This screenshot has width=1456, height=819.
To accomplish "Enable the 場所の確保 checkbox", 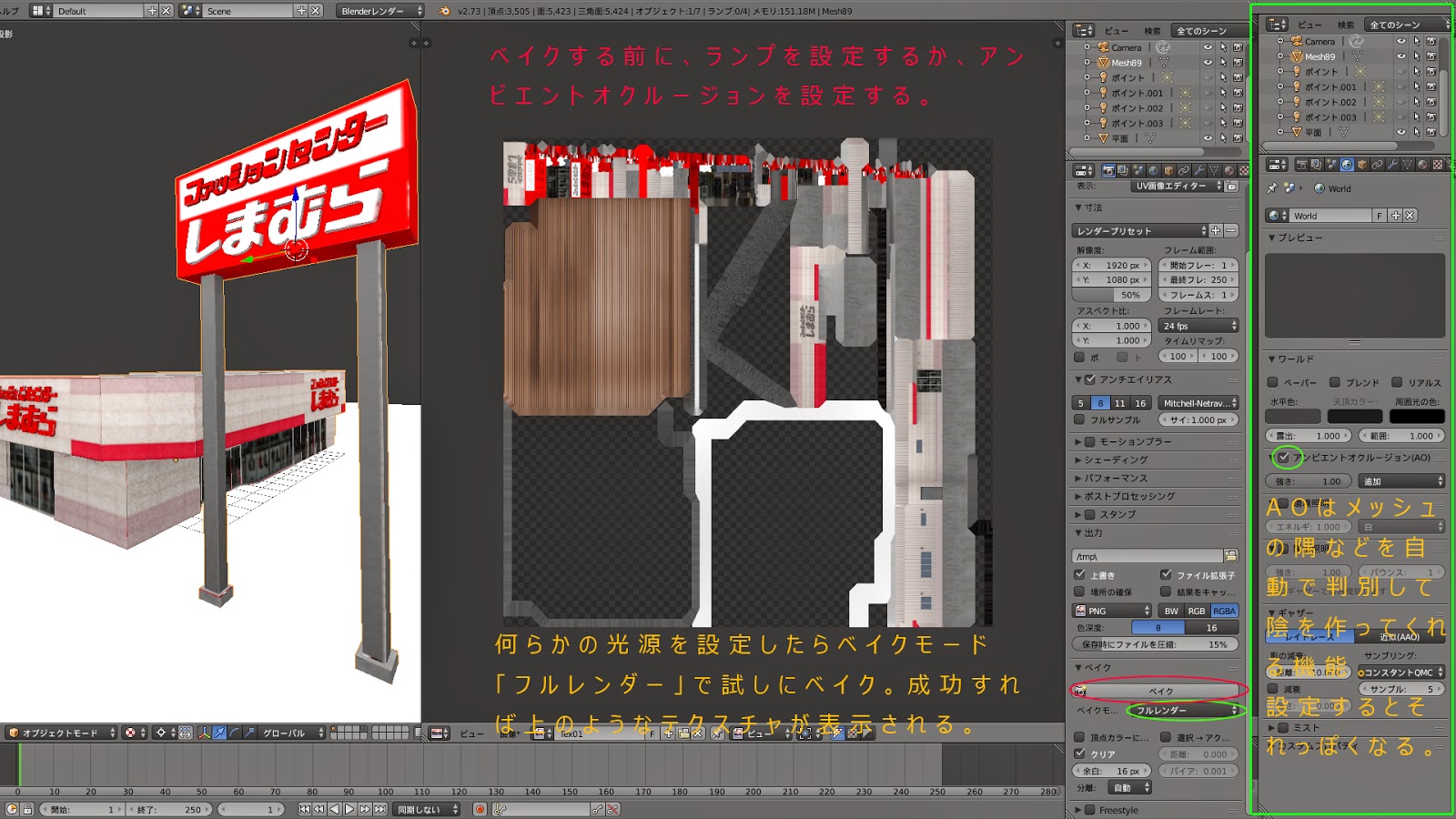I will coord(1079,591).
